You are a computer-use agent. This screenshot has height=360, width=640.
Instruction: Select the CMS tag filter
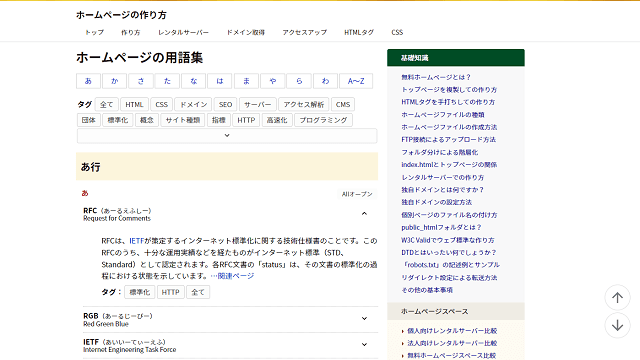(343, 104)
